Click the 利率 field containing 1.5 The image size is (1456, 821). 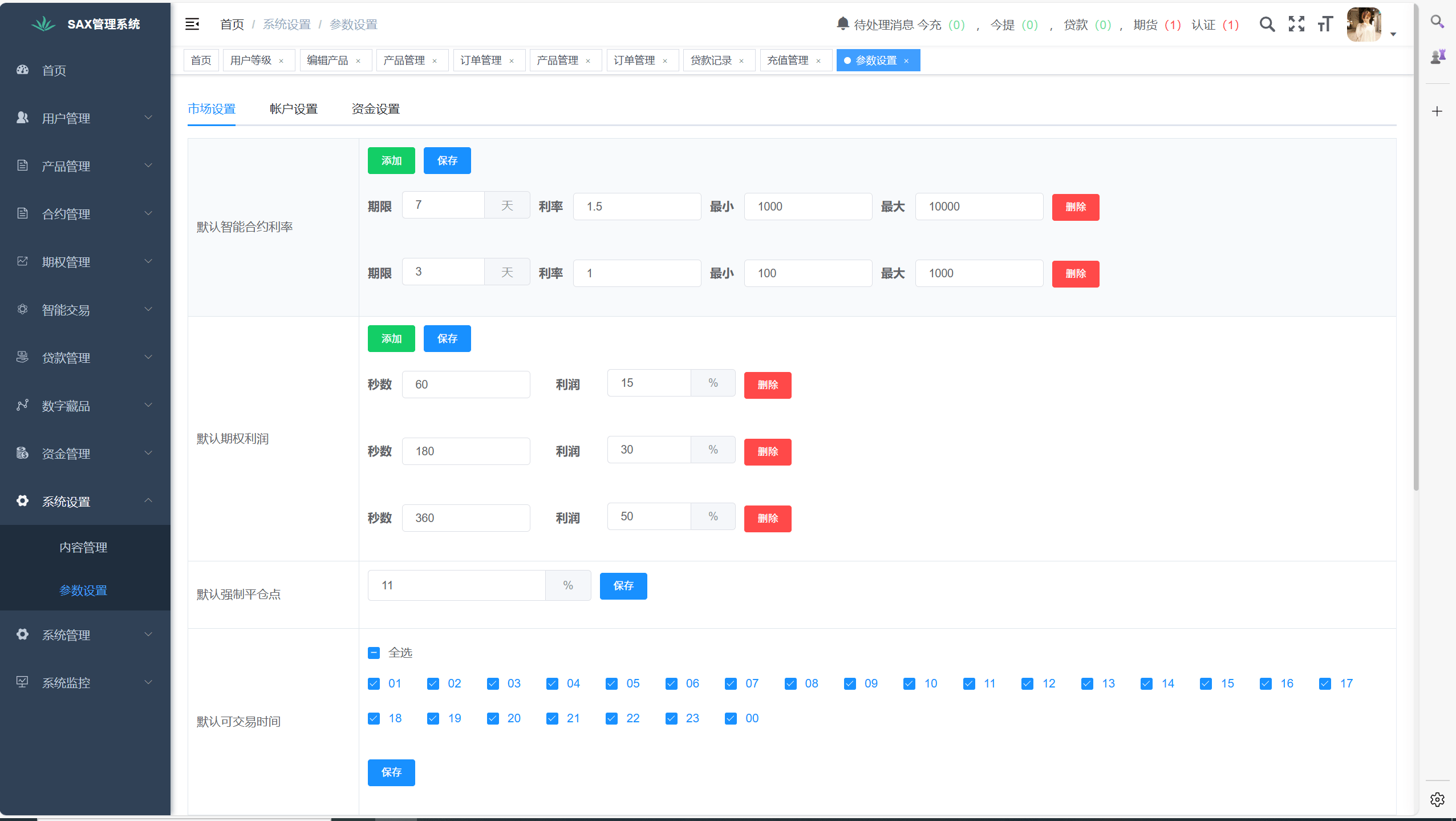click(637, 207)
